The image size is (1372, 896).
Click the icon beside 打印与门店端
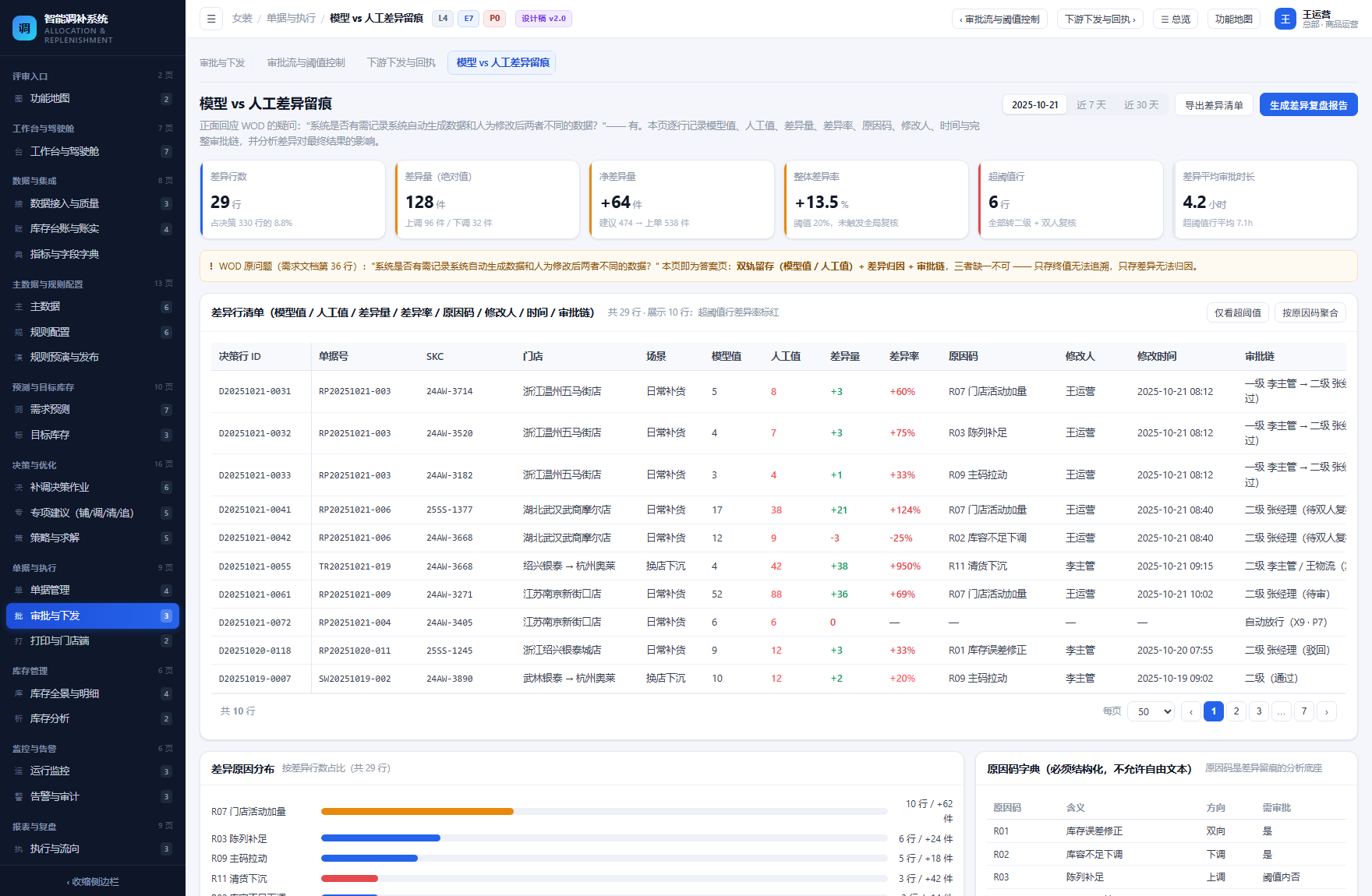click(x=19, y=641)
